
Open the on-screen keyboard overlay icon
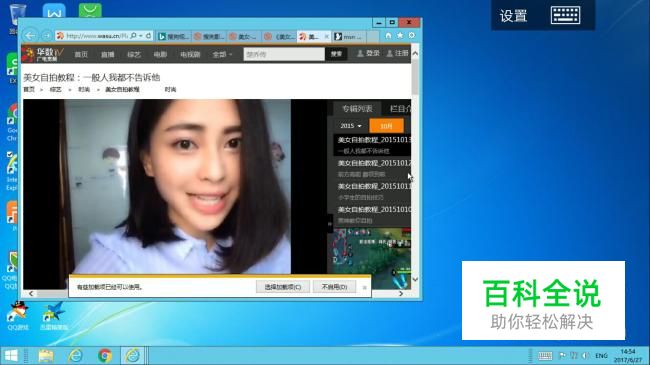[x=565, y=15]
